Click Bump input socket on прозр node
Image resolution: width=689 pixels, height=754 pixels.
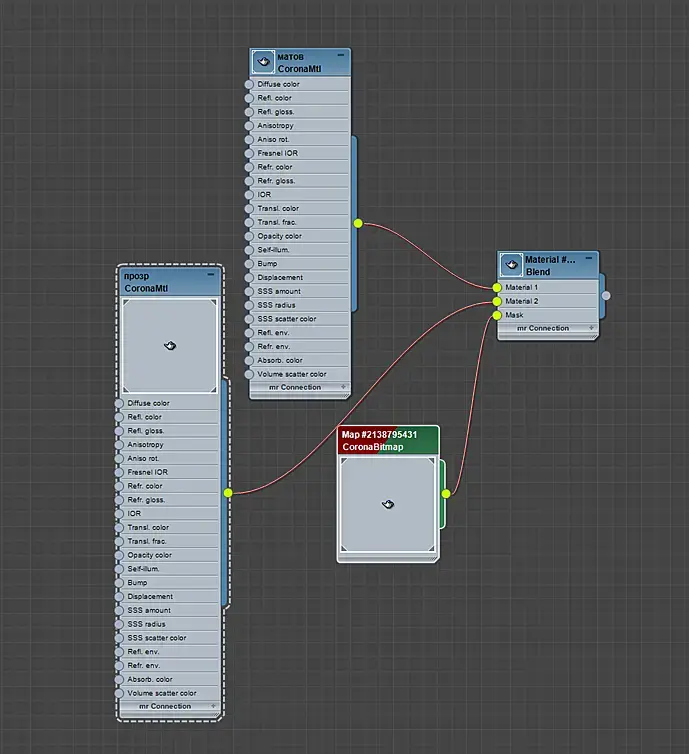119,583
